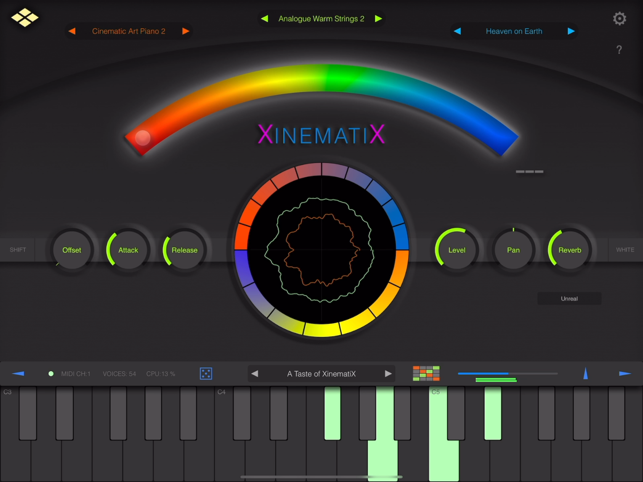
Task: Click the Attack knob
Action: coord(128,250)
